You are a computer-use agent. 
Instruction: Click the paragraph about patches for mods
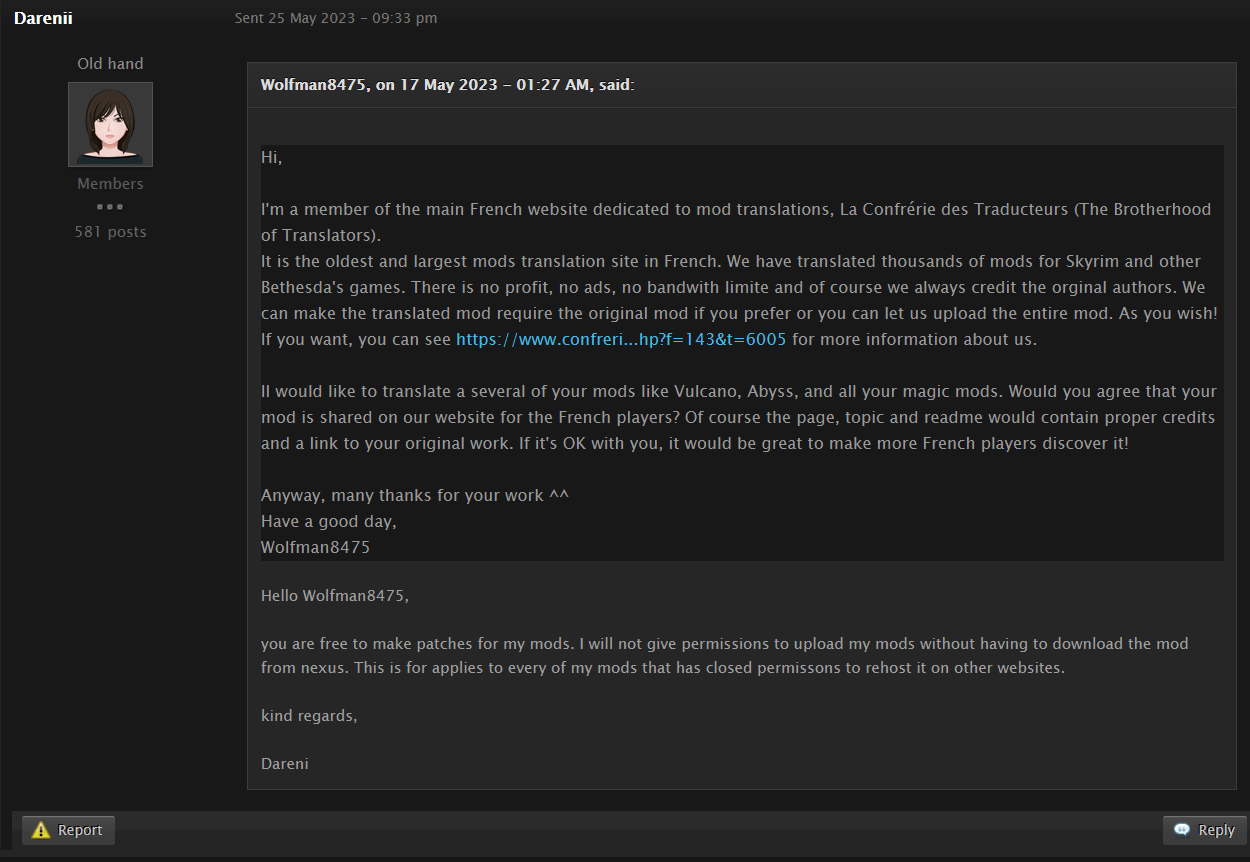point(725,655)
